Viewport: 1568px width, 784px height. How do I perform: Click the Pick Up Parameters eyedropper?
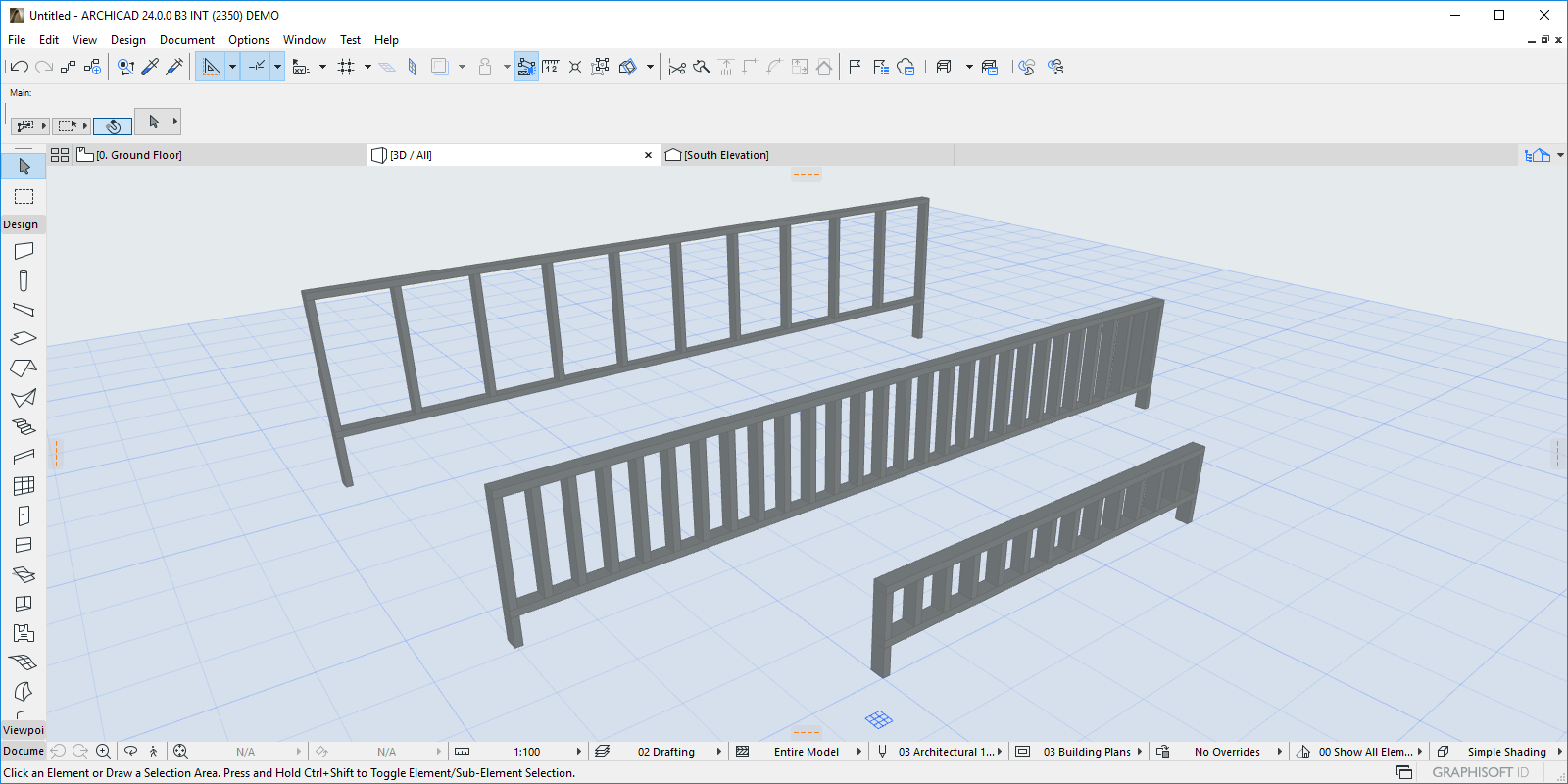pos(150,67)
